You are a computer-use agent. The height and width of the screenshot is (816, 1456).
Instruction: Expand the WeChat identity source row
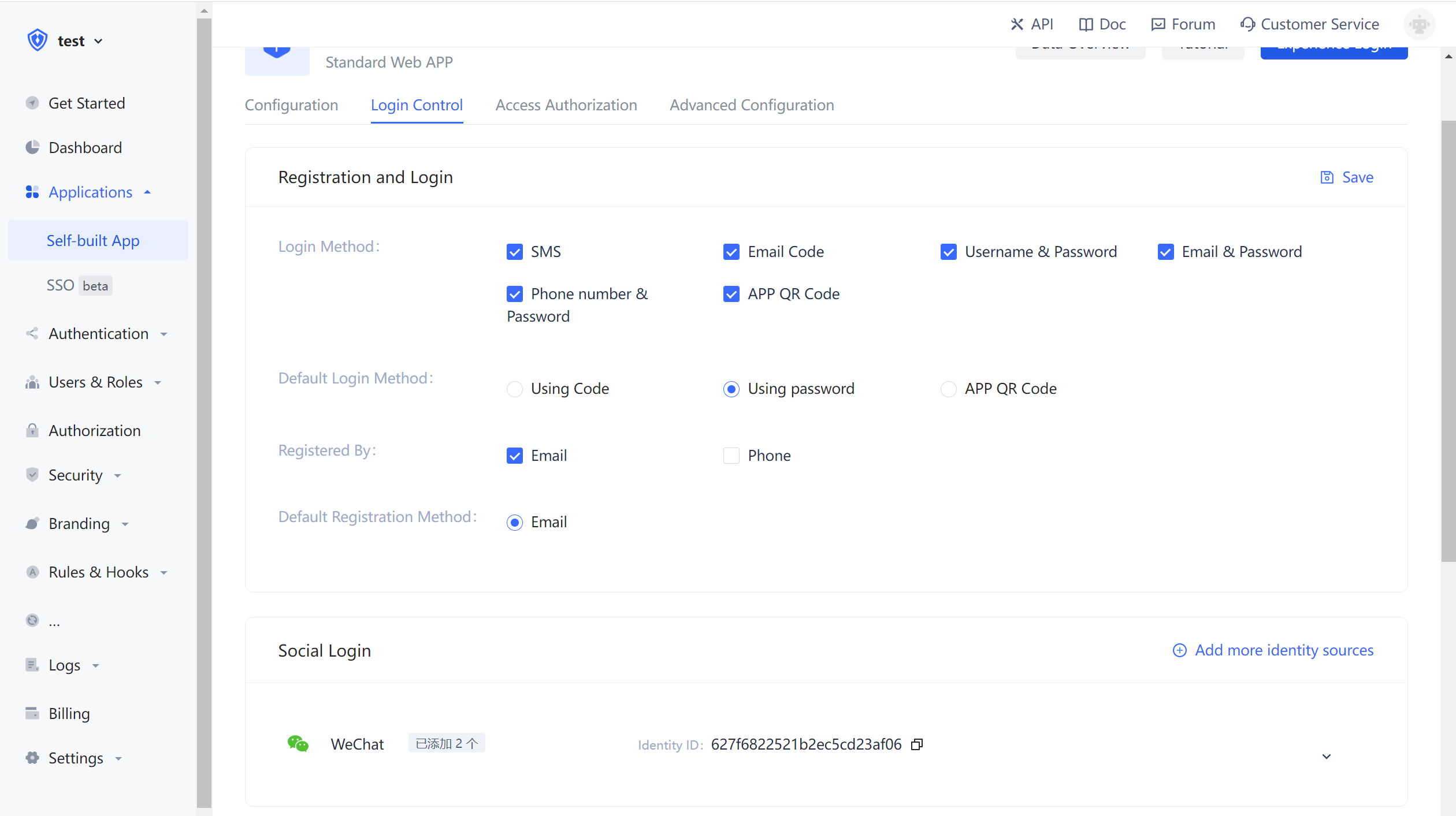click(1326, 756)
